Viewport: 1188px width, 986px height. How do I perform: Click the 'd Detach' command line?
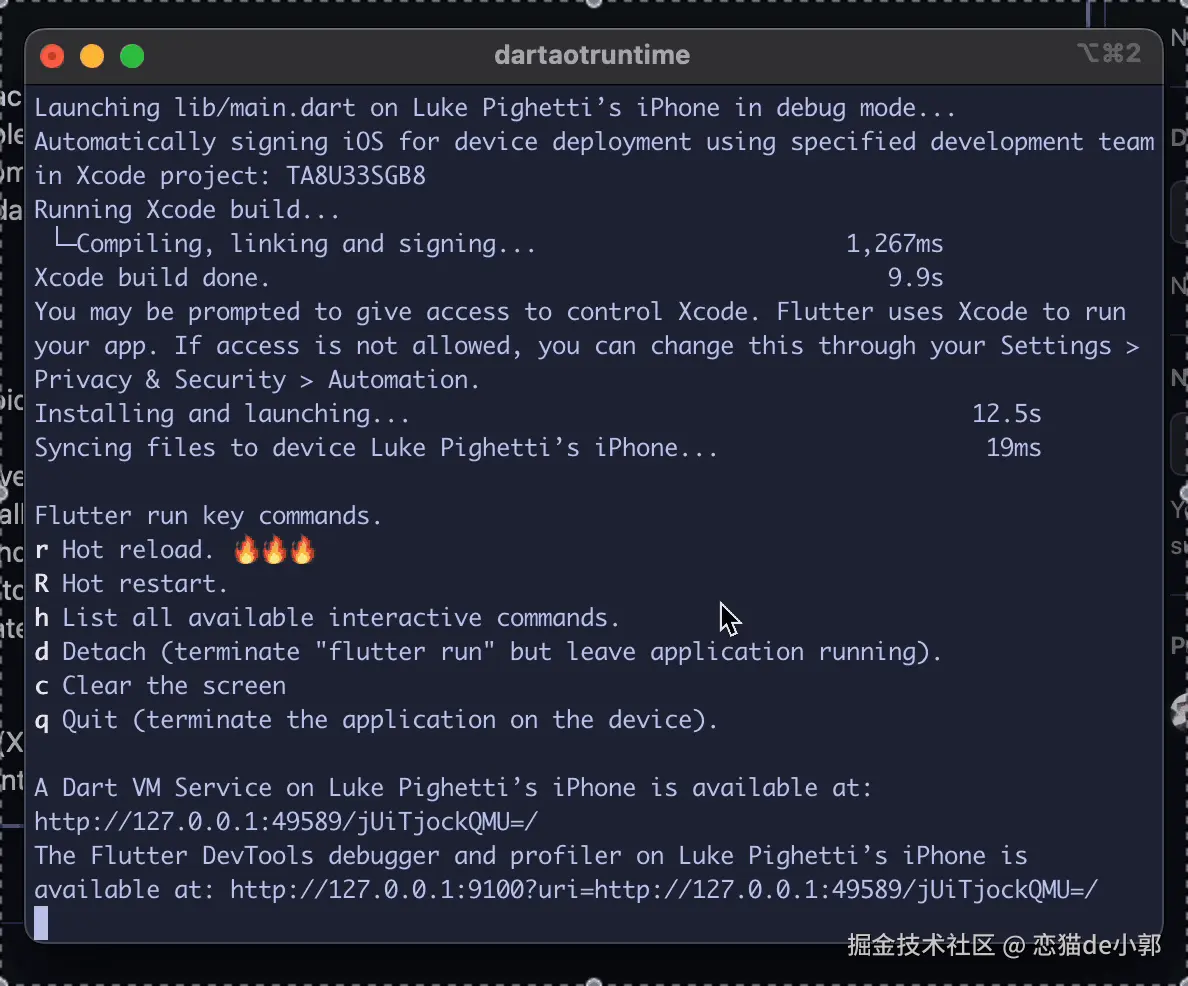point(488,652)
